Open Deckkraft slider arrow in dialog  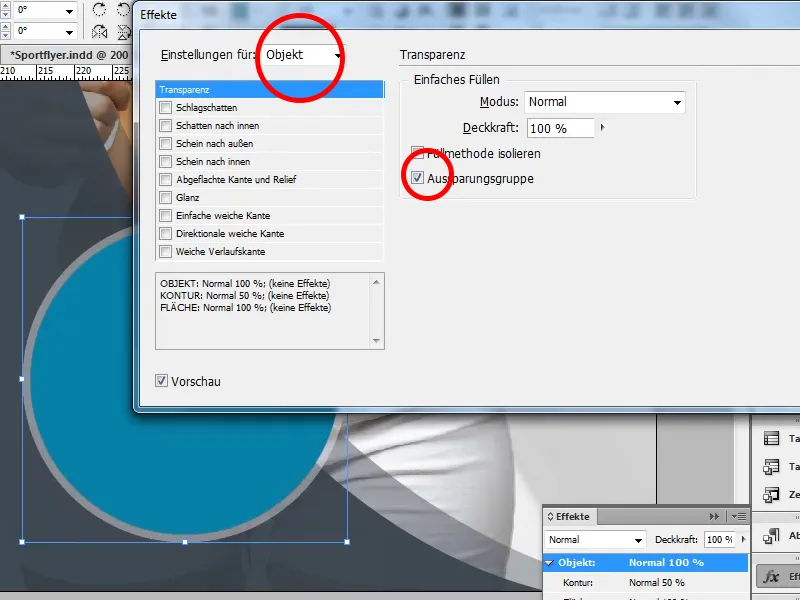coord(602,128)
